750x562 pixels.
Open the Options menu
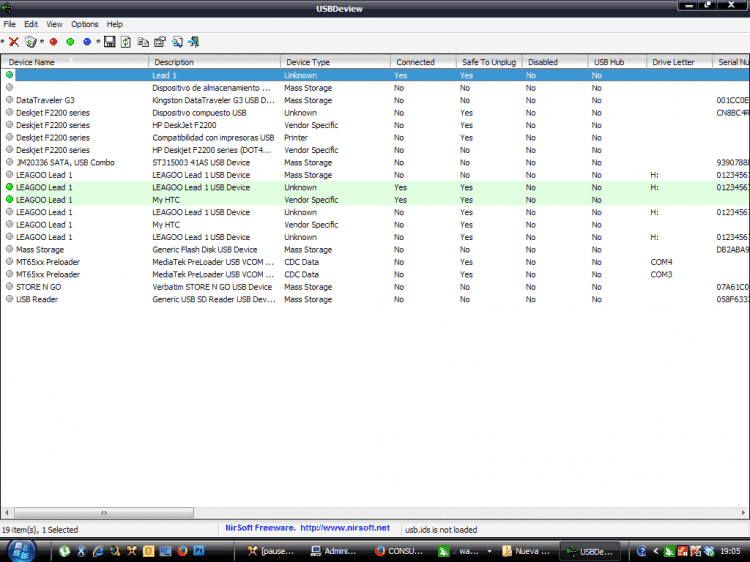tap(85, 24)
